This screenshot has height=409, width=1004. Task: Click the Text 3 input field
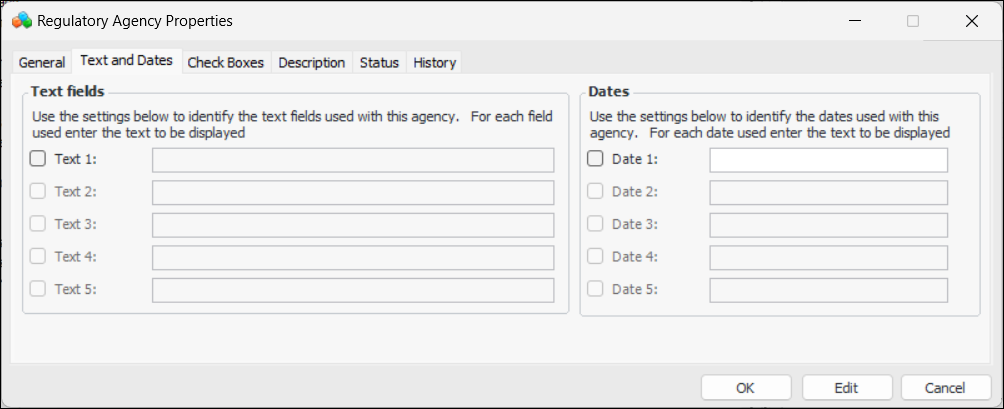(352, 225)
